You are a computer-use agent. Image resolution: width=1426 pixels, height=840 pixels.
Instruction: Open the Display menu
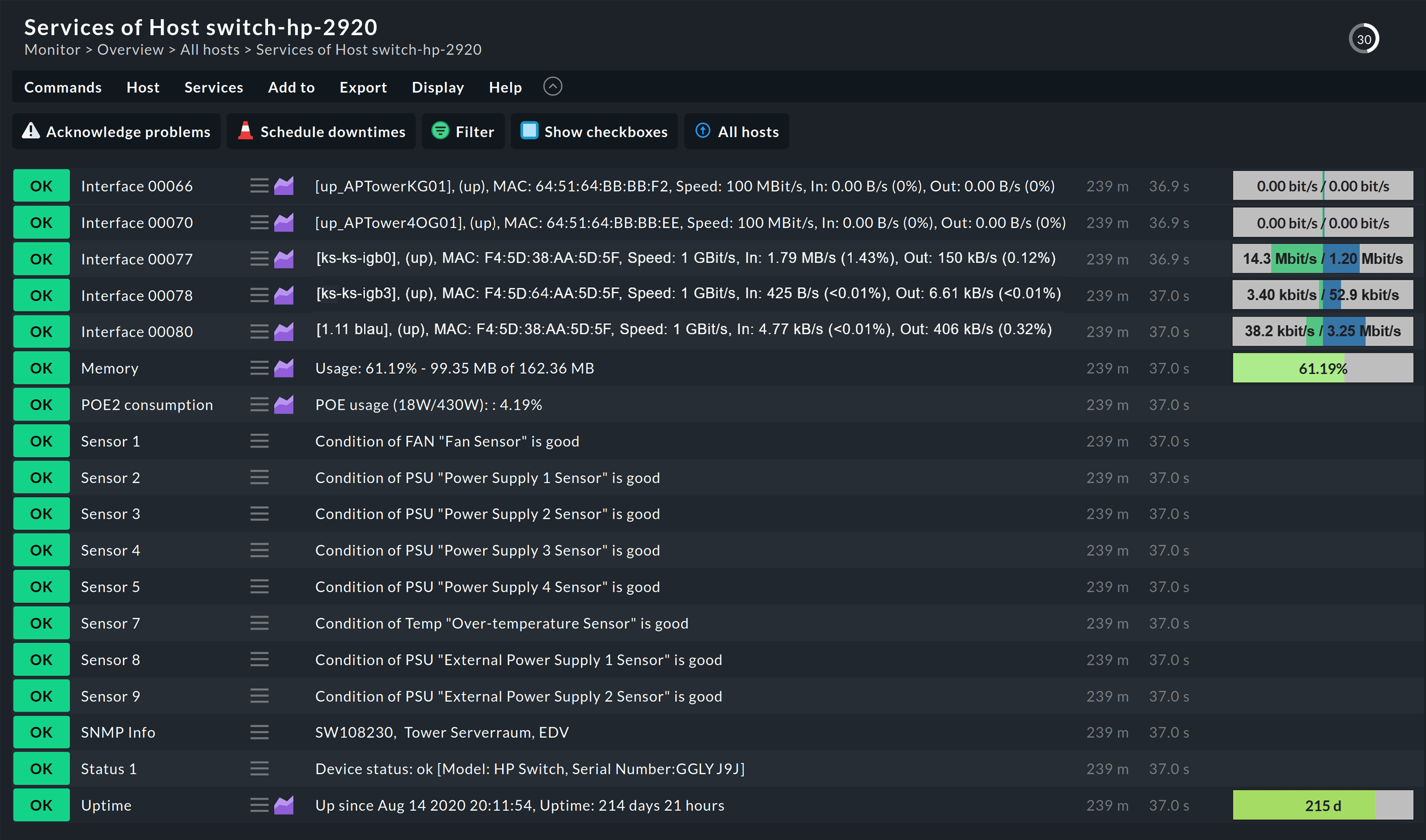click(438, 87)
